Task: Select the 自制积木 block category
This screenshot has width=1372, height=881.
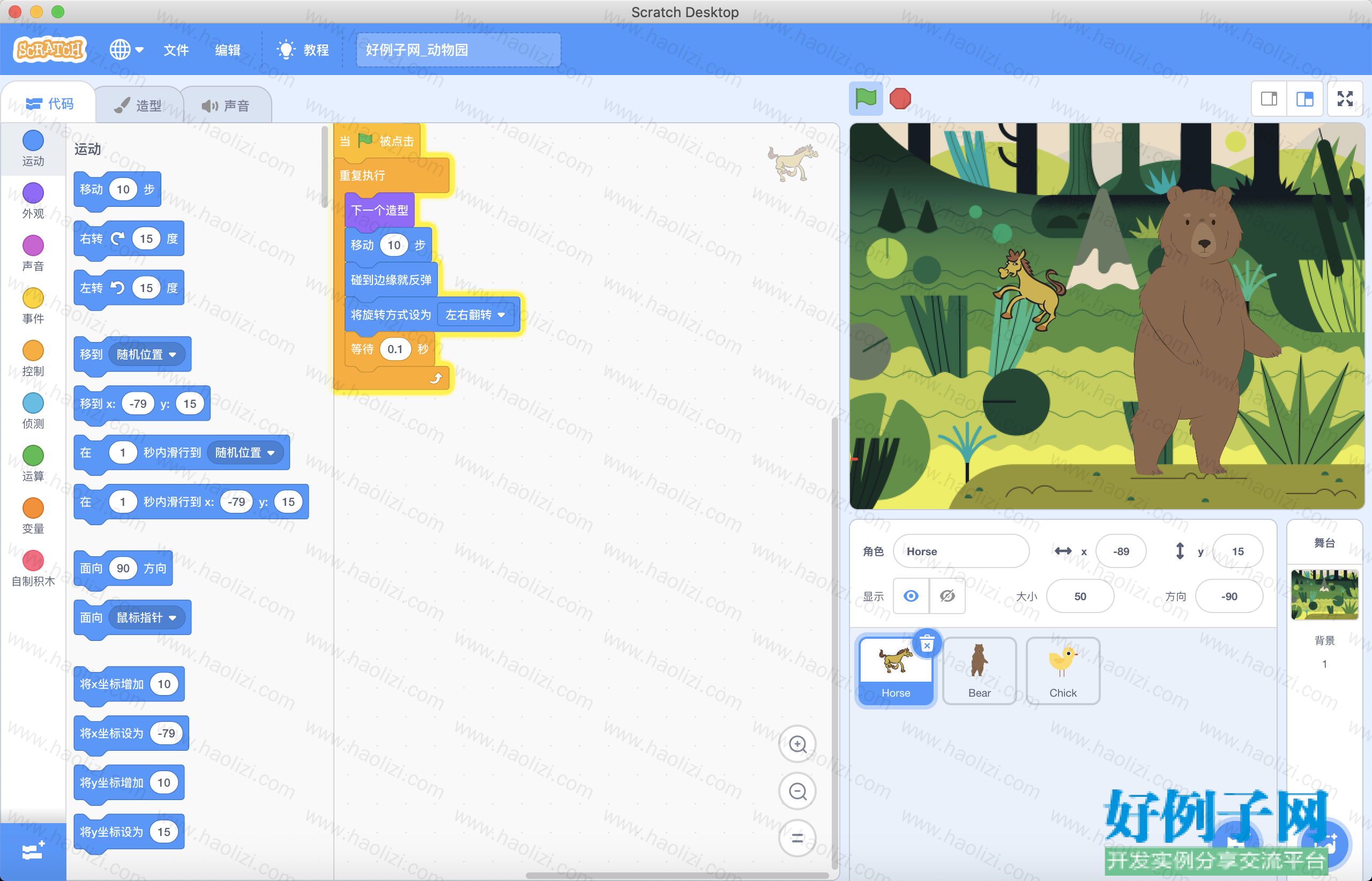Action: pos(33,569)
